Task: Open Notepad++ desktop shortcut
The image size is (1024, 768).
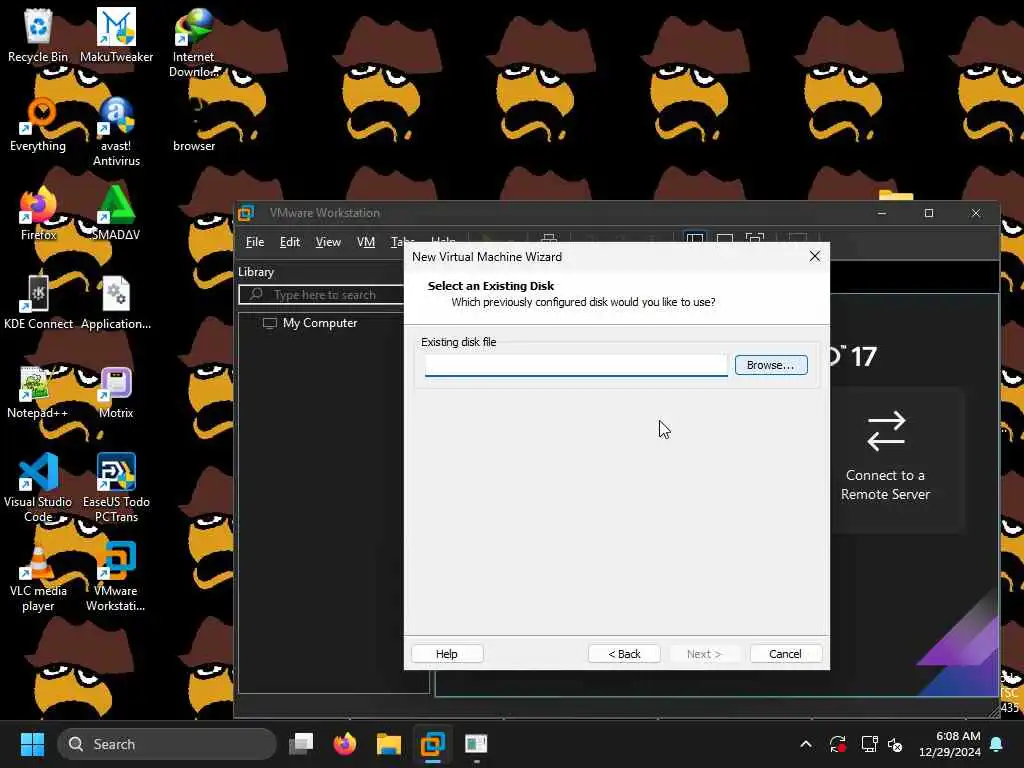Action: (37, 392)
